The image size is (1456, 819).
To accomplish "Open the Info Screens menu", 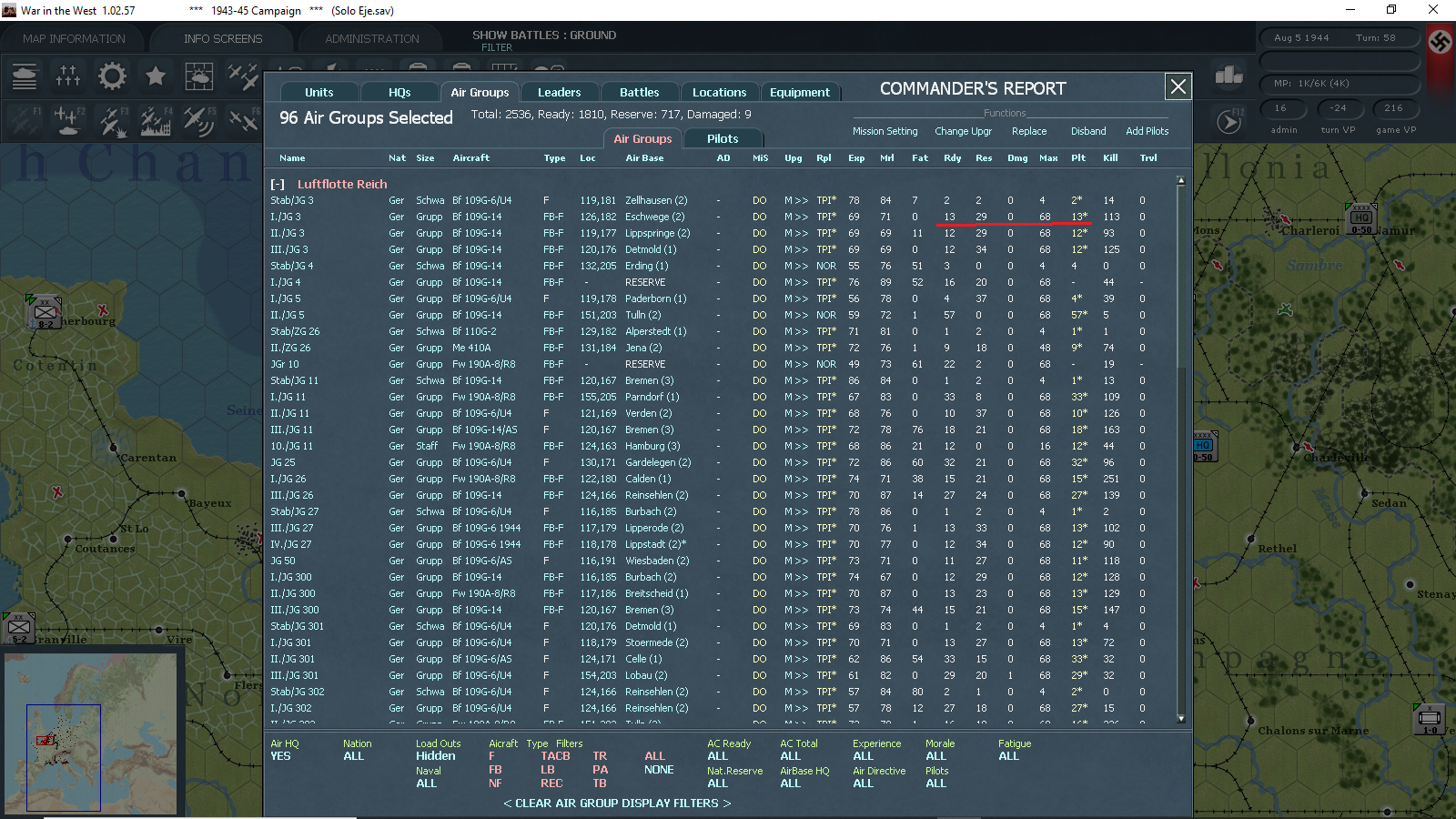I will point(223,38).
